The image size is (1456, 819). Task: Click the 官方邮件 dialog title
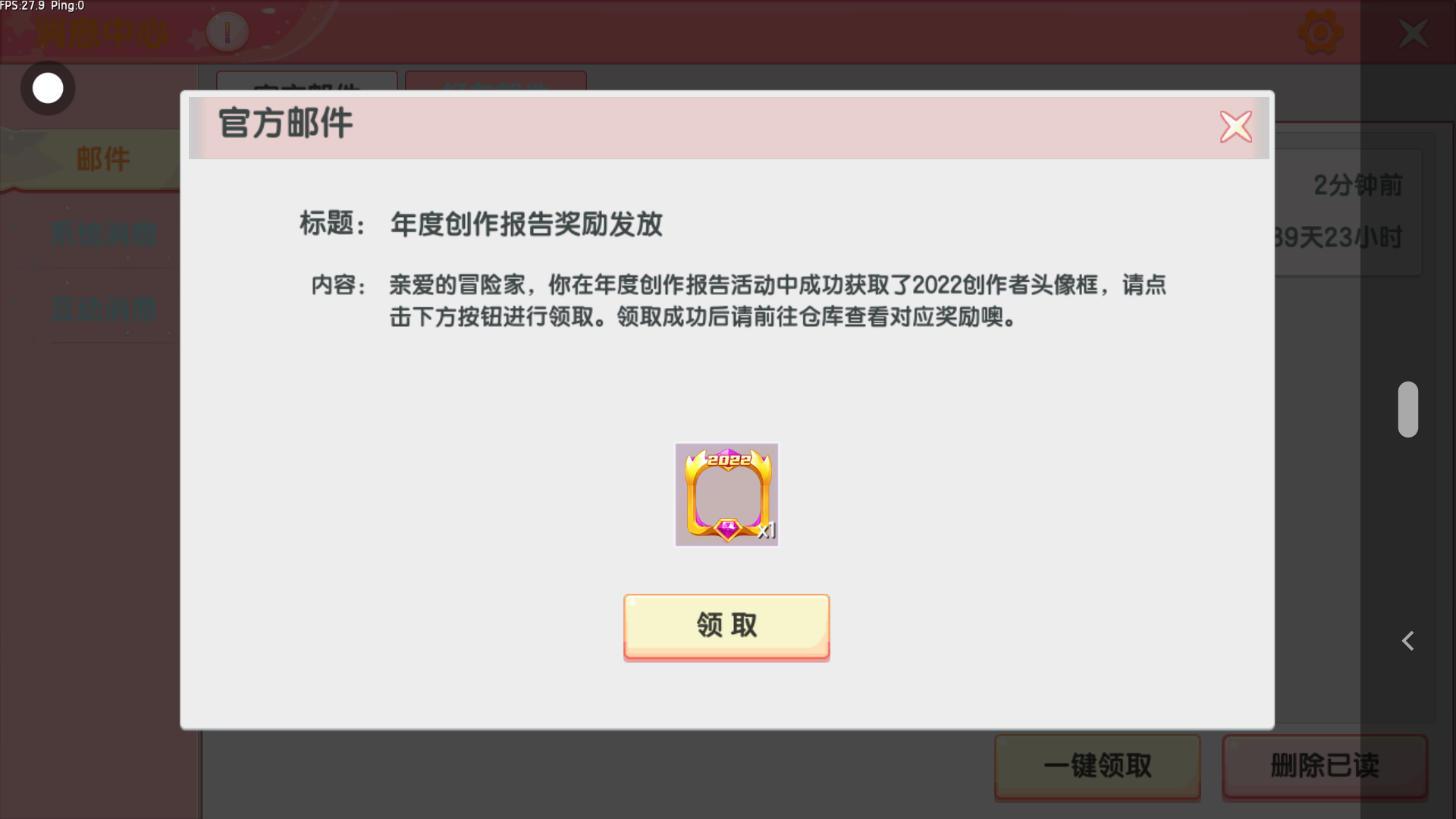[286, 123]
